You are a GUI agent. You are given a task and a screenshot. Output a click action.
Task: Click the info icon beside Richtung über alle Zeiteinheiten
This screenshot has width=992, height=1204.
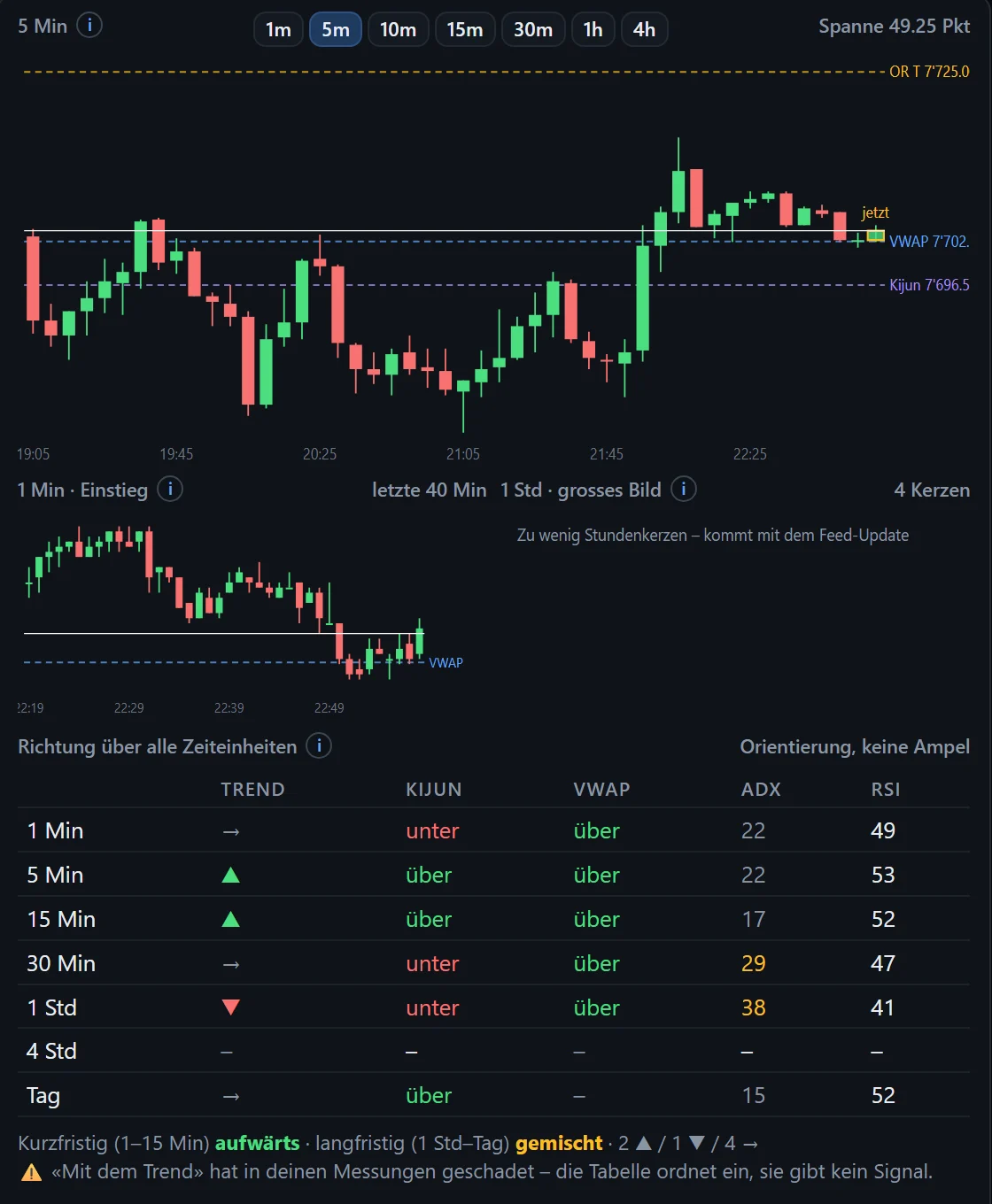point(319,745)
